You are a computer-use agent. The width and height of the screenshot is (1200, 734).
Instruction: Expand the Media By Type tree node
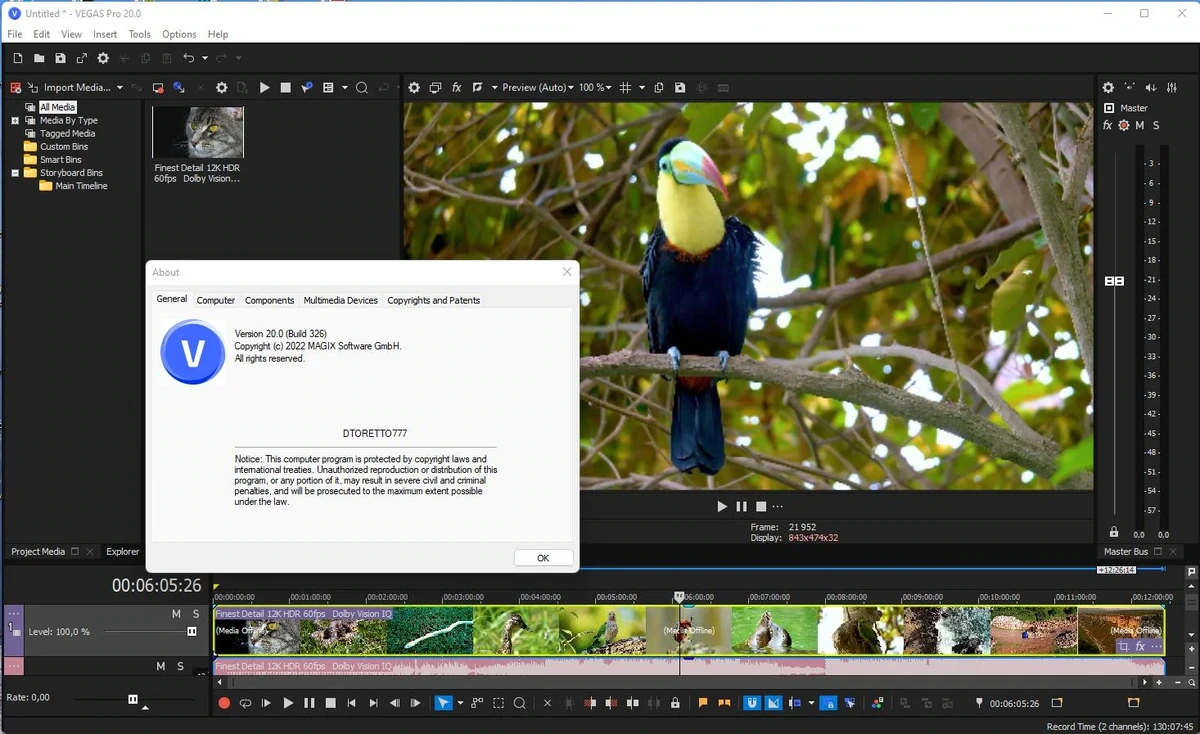(x=15, y=121)
